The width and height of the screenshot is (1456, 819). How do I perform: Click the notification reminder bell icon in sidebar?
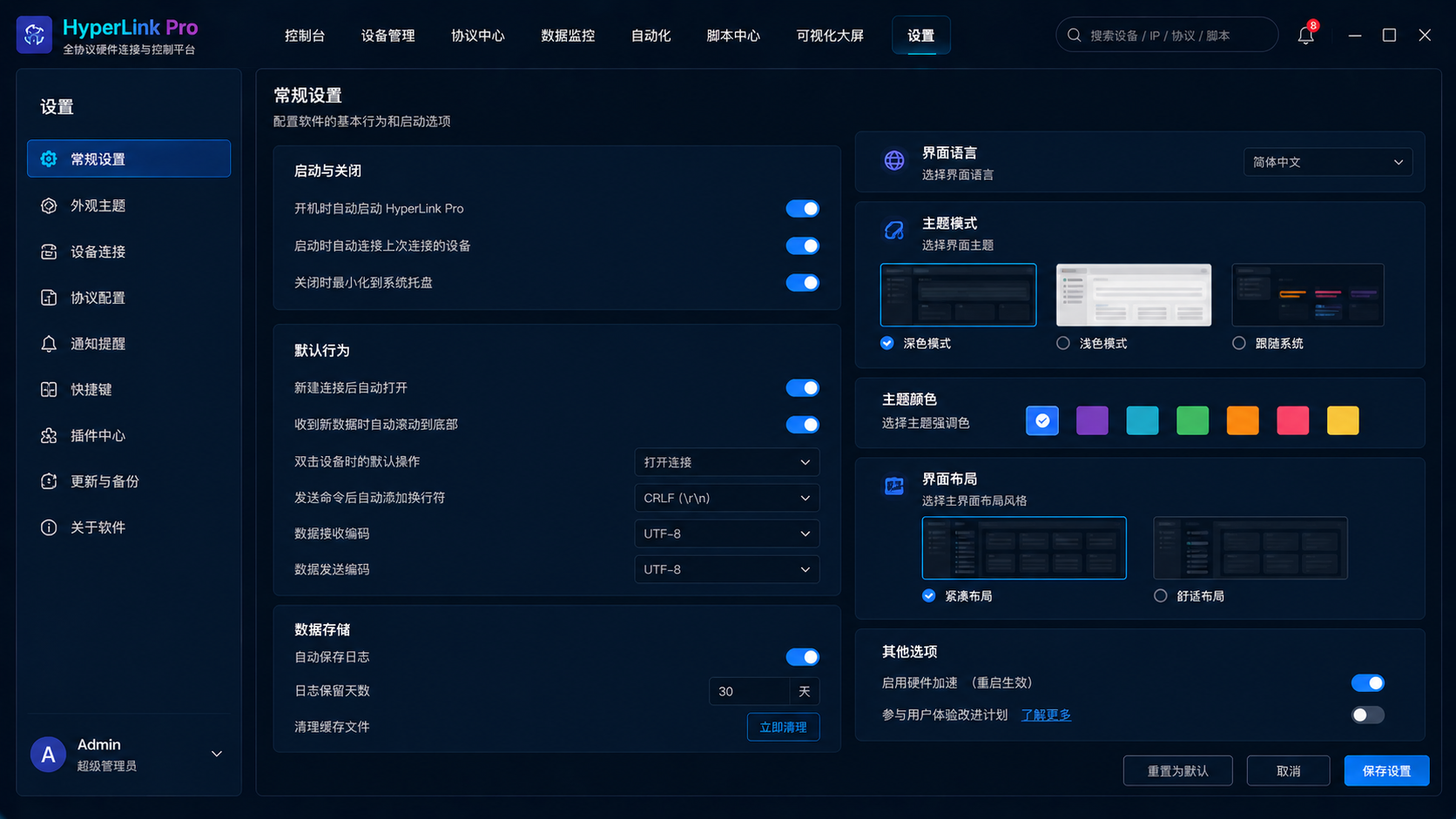[x=49, y=344]
